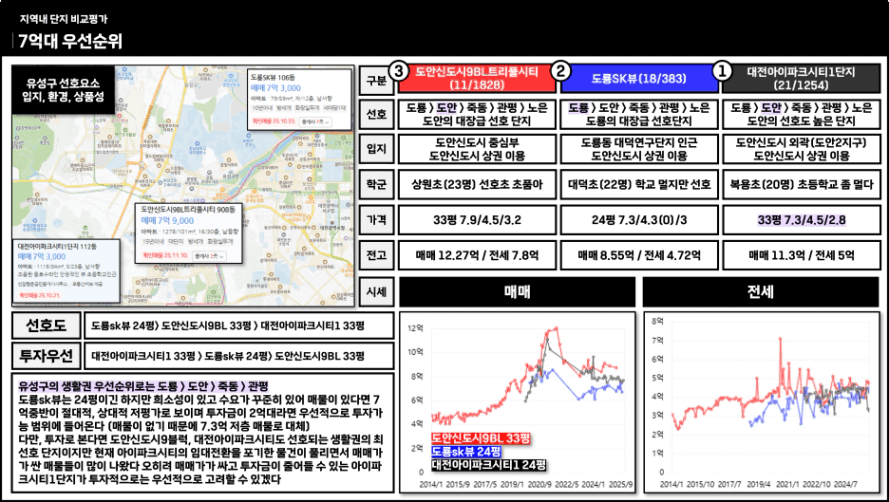889x502 pixels.
Task: Click the black 대전아이파크시티1 24평 chart legend
Action: [x=488, y=465]
